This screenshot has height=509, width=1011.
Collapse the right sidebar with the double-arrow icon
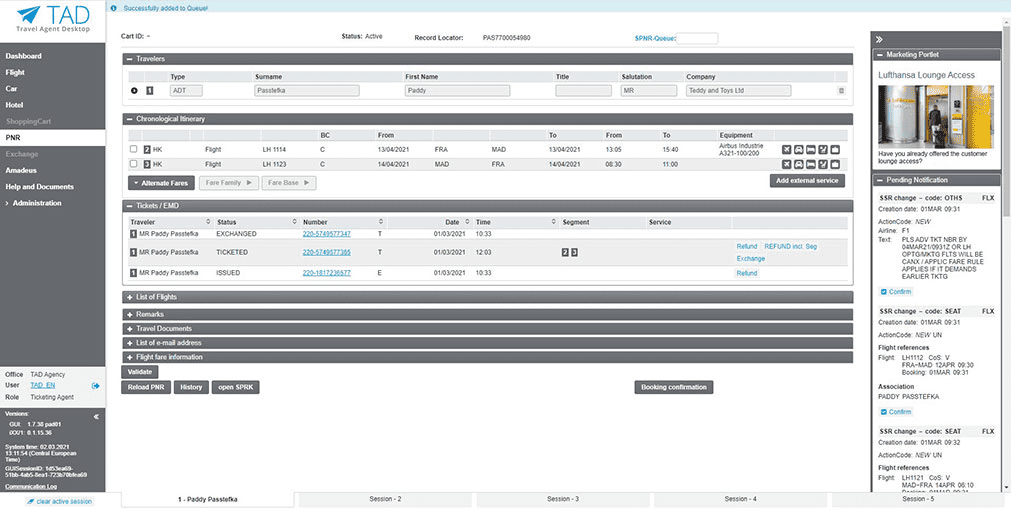point(879,39)
